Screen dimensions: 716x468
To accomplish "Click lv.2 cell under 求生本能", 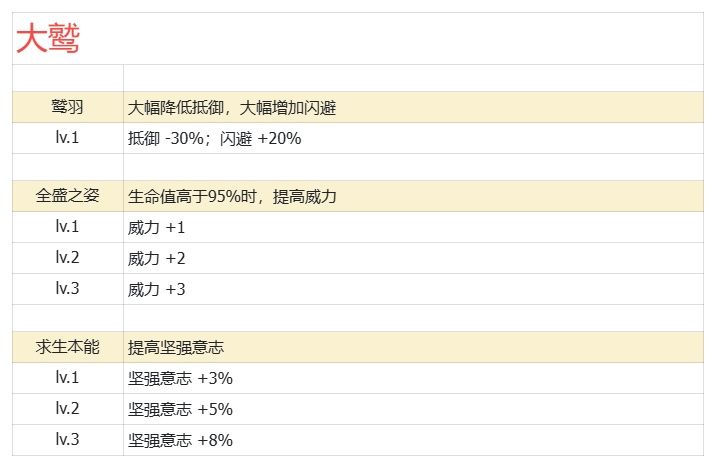I will pos(68,409).
